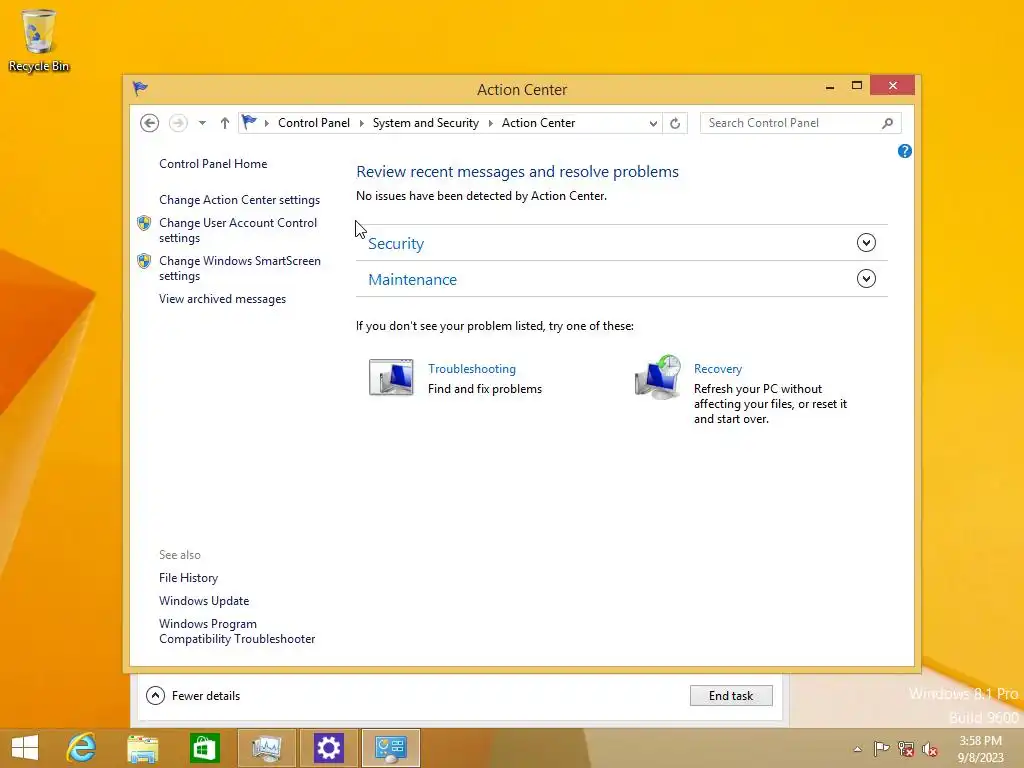Screen dimensions: 1024x768
Task: Open the Recovery link
Action: [718, 369]
